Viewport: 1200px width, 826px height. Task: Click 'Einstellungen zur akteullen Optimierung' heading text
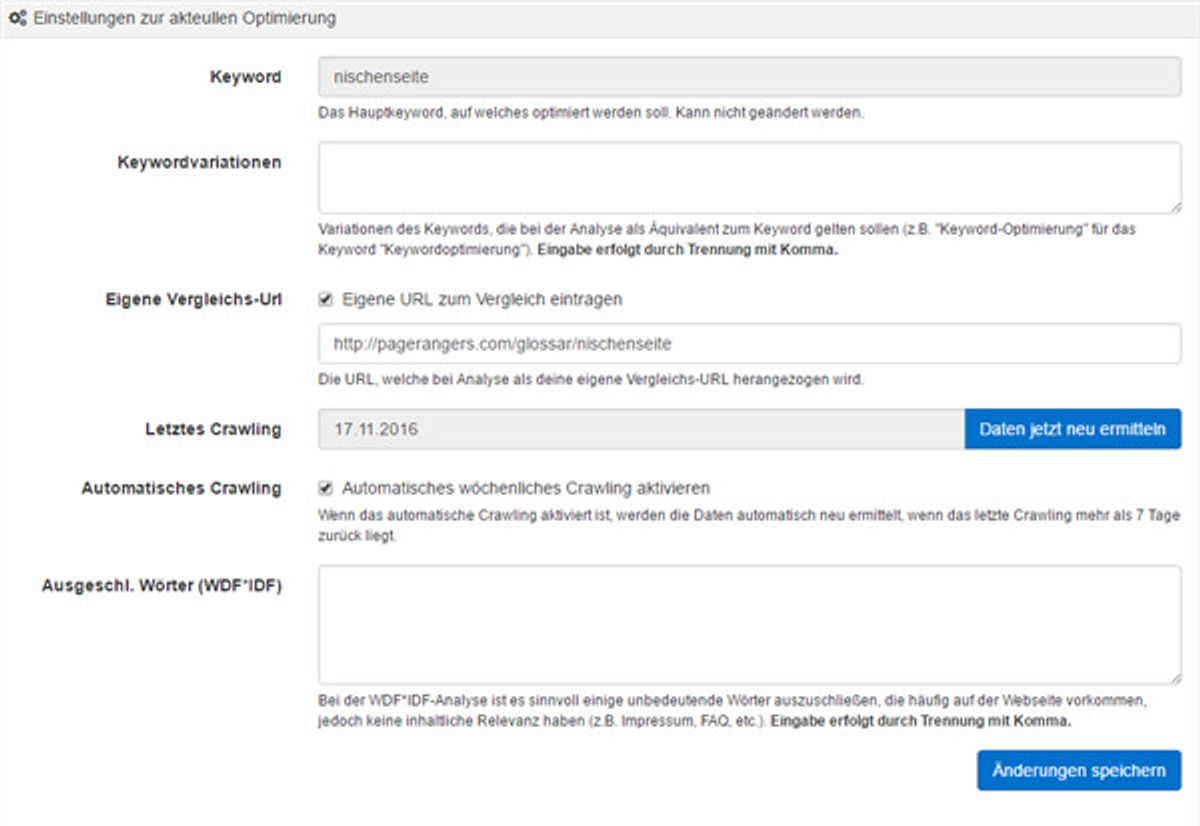(185, 18)
